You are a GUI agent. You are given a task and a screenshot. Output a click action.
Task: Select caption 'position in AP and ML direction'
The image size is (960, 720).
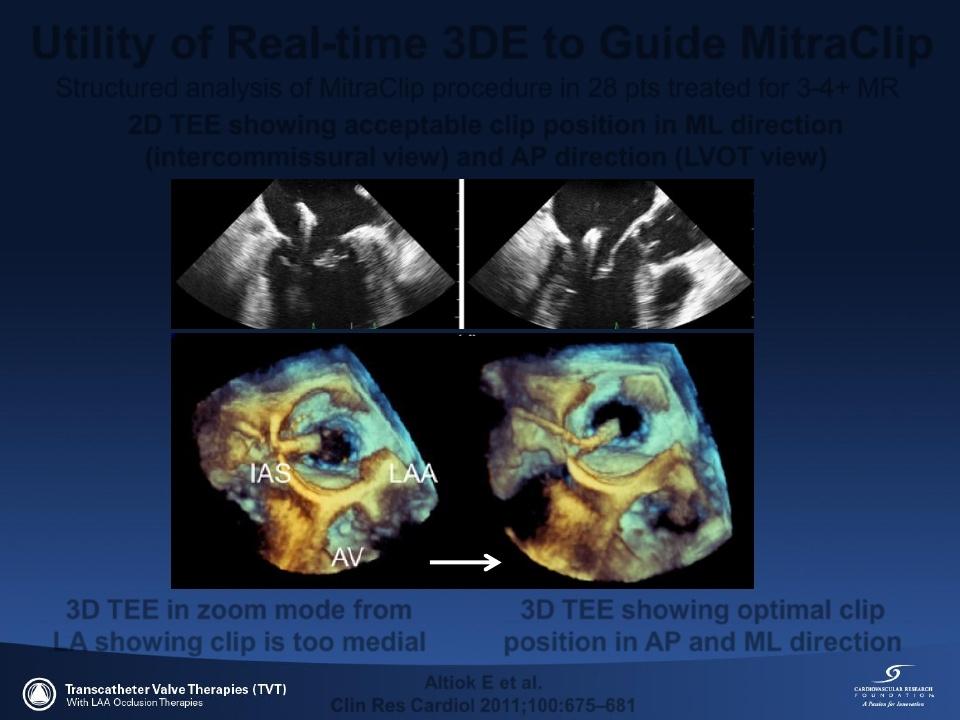[702, 642]
